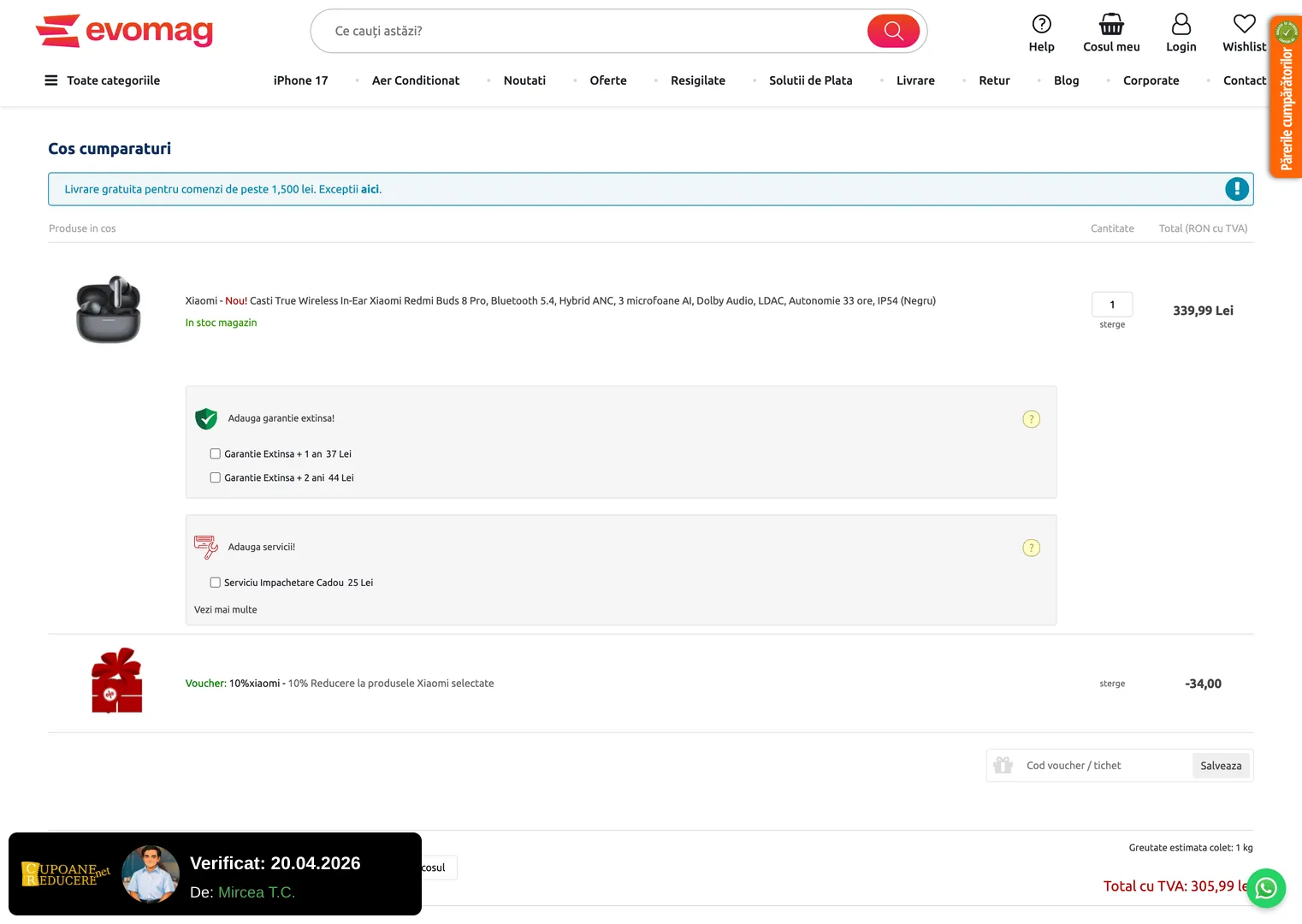Tick Serviciu Impachetare Cadou checkbox
This screenshot has width=1302, height=924.
point(216,583)
